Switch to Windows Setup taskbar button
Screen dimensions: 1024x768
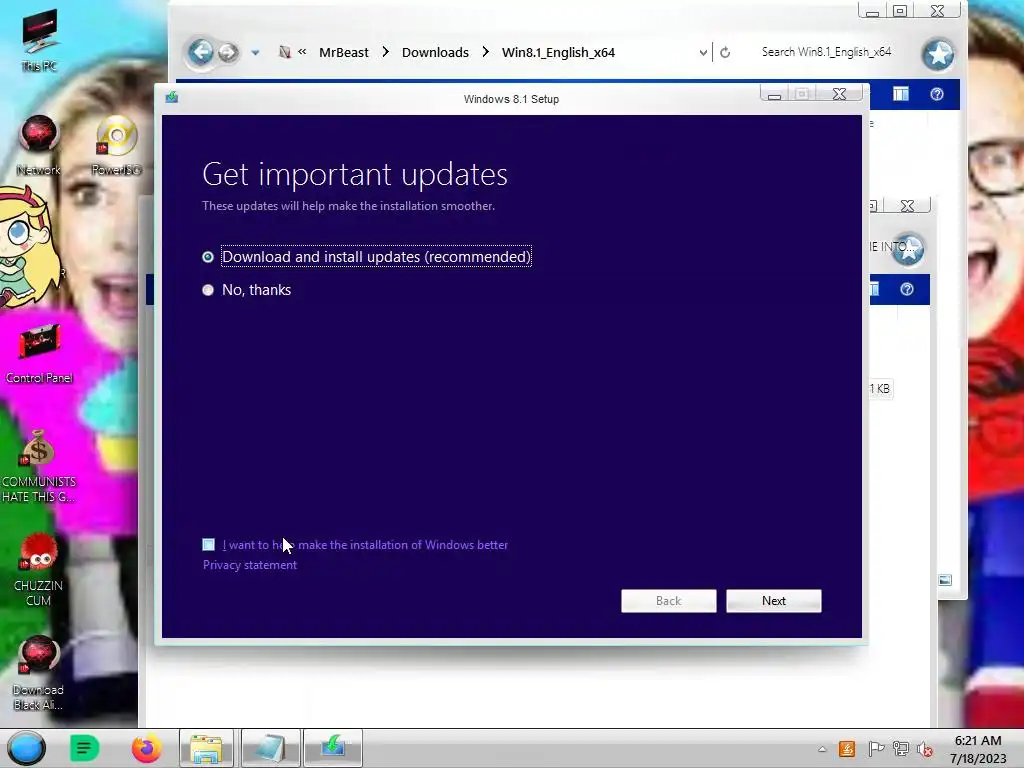coord(333,748)
